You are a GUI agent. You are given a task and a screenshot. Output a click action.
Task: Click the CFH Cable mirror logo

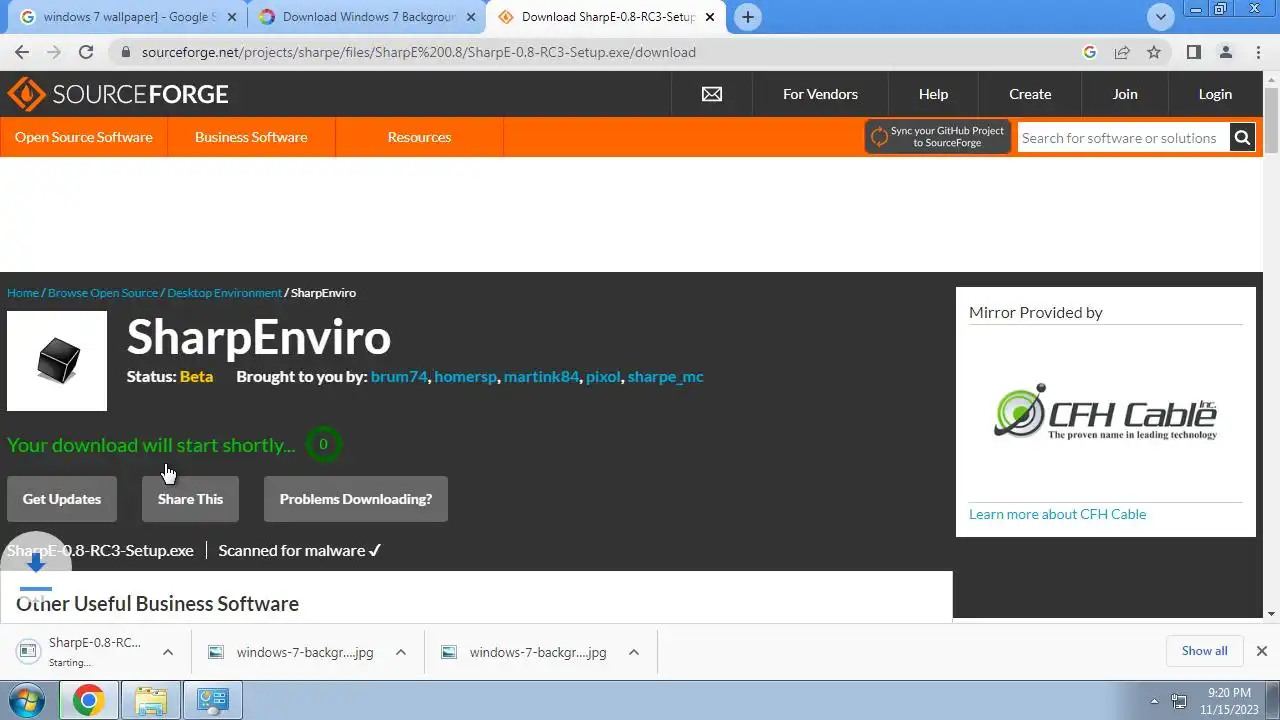click(x=1106, y=412)
